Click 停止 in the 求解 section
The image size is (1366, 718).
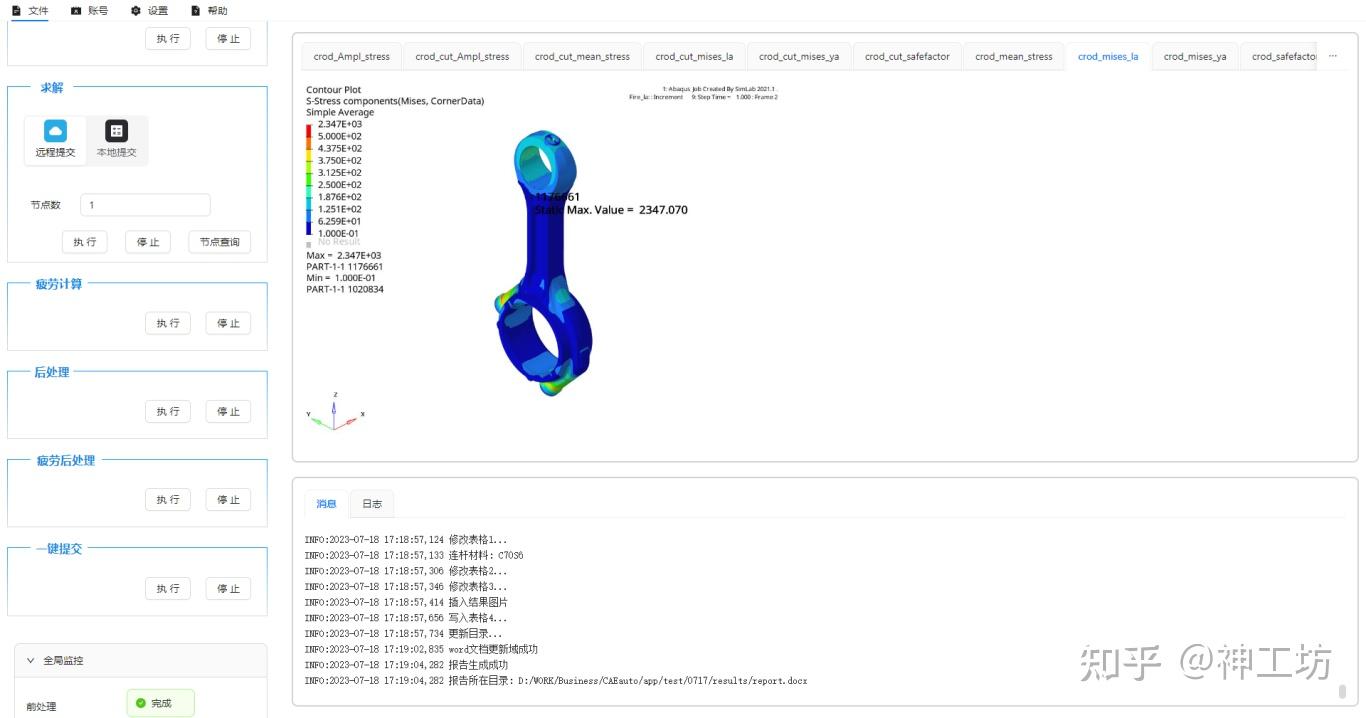pos(148,242)
